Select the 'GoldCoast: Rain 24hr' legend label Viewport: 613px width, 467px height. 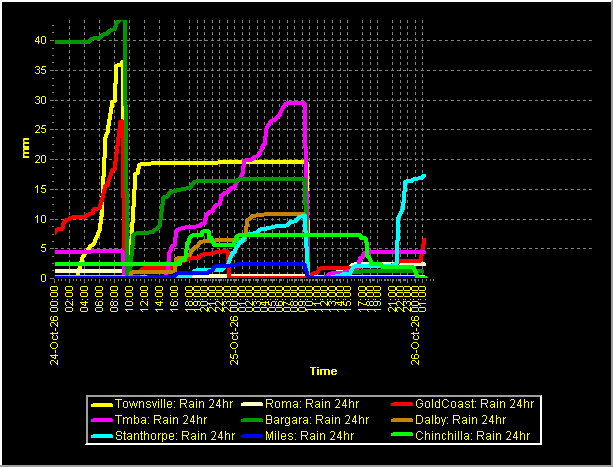pyautogui.click(x=475, y=404)
